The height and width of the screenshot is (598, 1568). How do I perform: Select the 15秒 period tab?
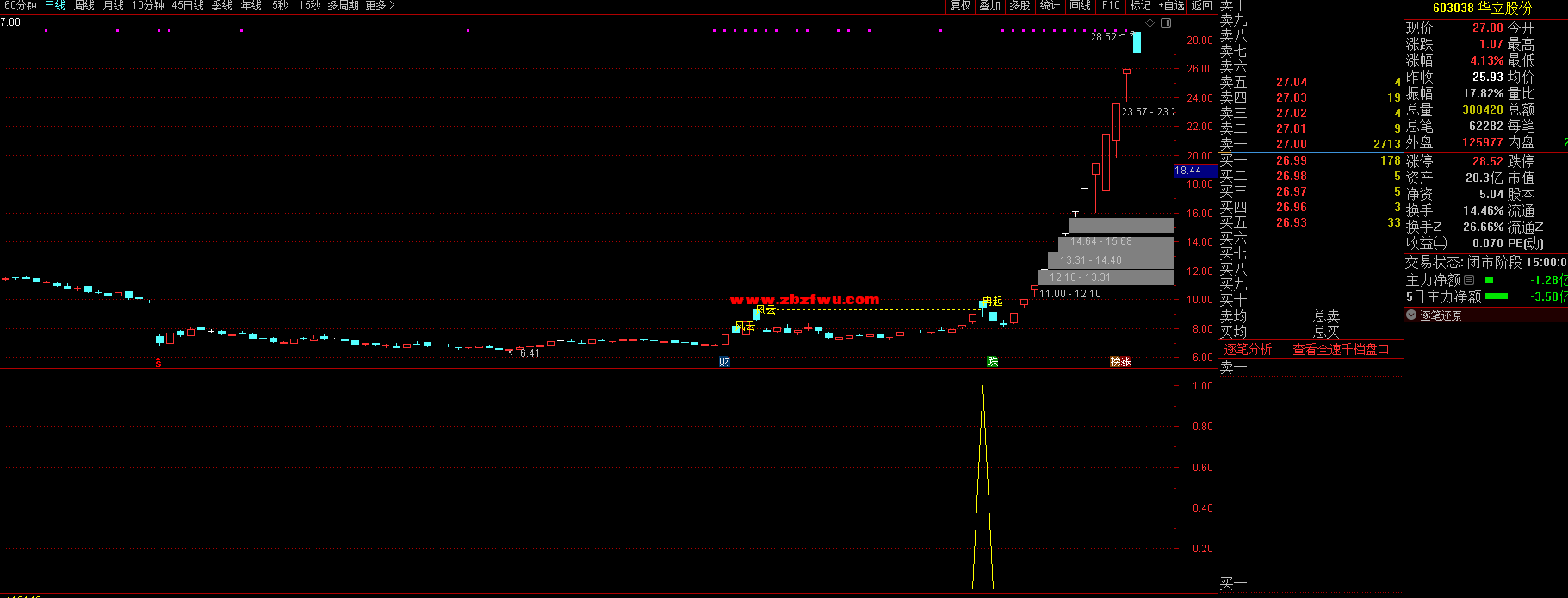(309, 6)
